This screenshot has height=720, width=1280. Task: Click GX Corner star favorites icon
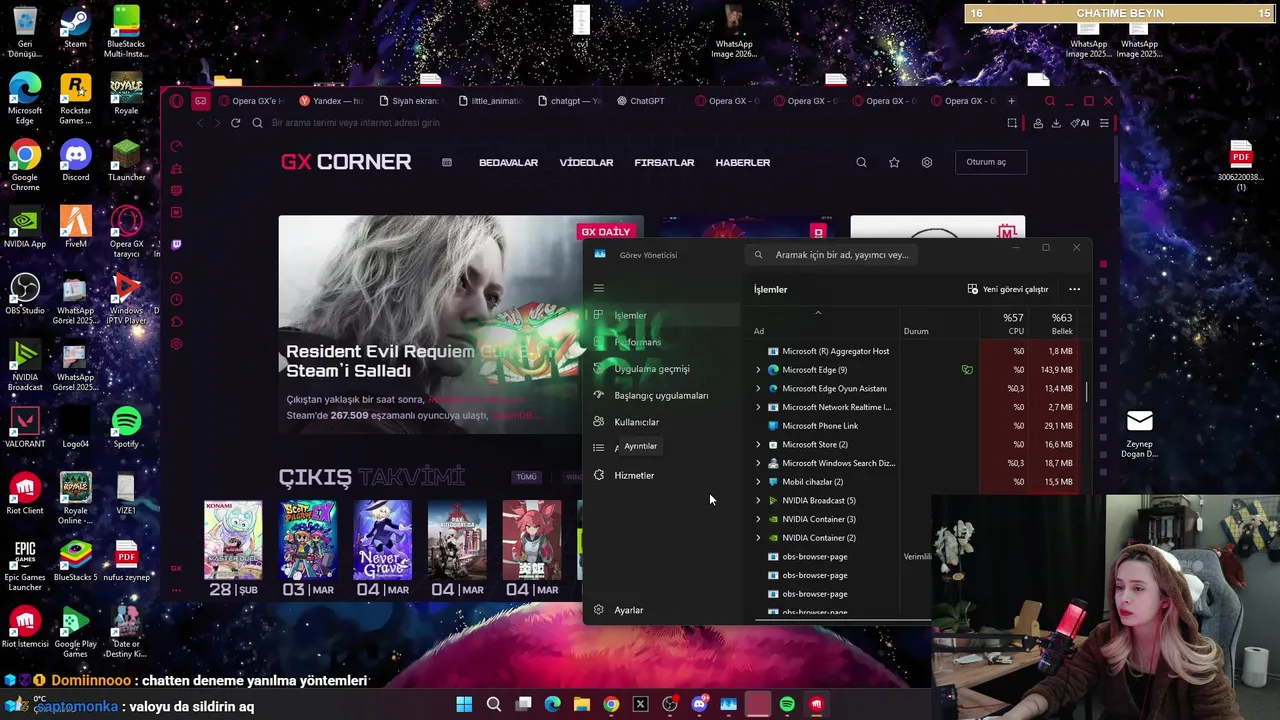click(894, 162)
